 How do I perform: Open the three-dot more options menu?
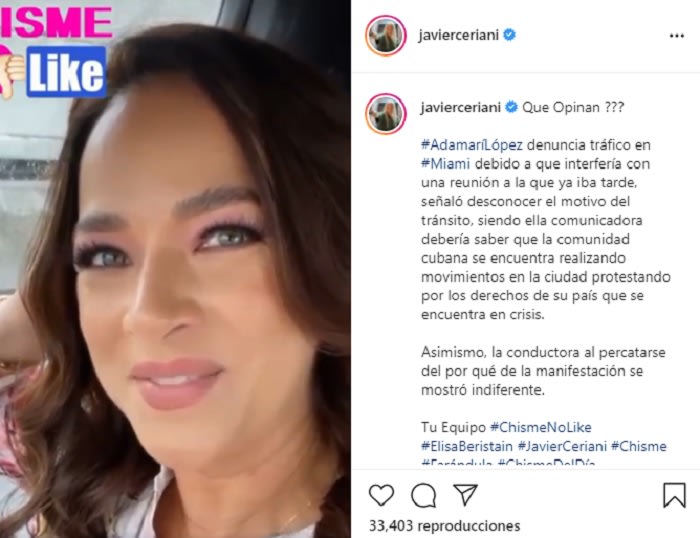(x=677, y=36)
